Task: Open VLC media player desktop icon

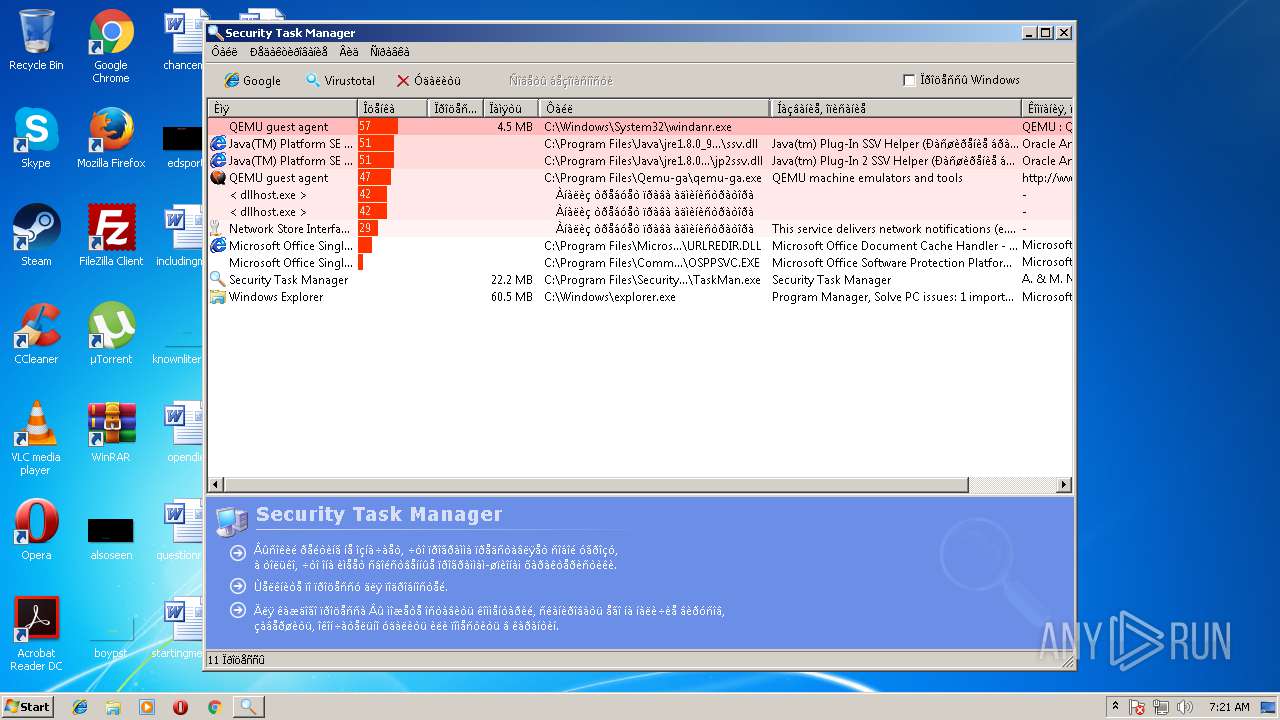Action: (36, 438)
